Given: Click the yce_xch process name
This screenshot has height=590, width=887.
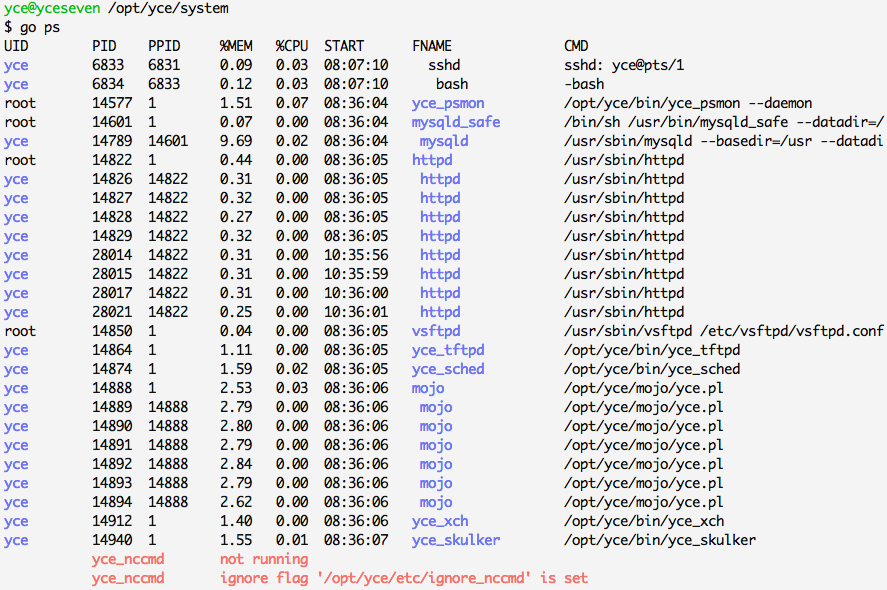Looking at the screenshot, I should pyautogui.click(x=440, y=521).
